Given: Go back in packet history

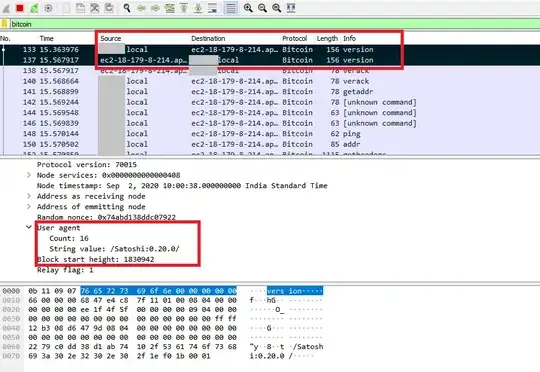Looking at the screenshot, I should pos(141,8).
